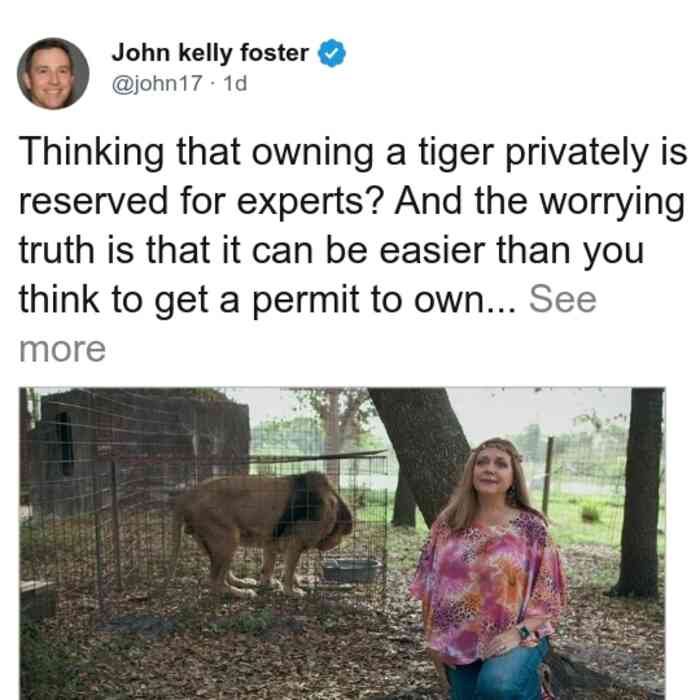Click the blue verified checkmark badge
Image resolution: width=700 pixels, height=700 pixels.
tap(332, 53)
